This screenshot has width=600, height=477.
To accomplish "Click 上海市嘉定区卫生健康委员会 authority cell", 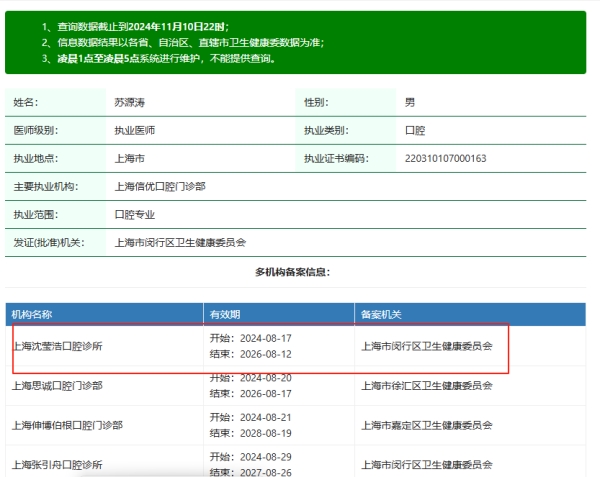I will pyautogui.click(x=427, y=425).
